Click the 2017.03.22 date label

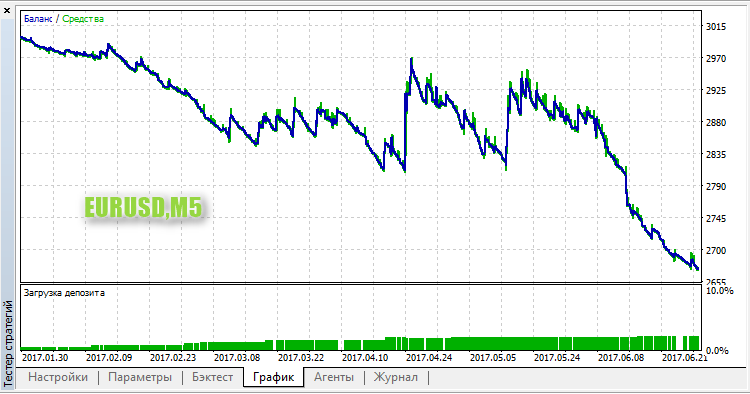click(301, 358)
